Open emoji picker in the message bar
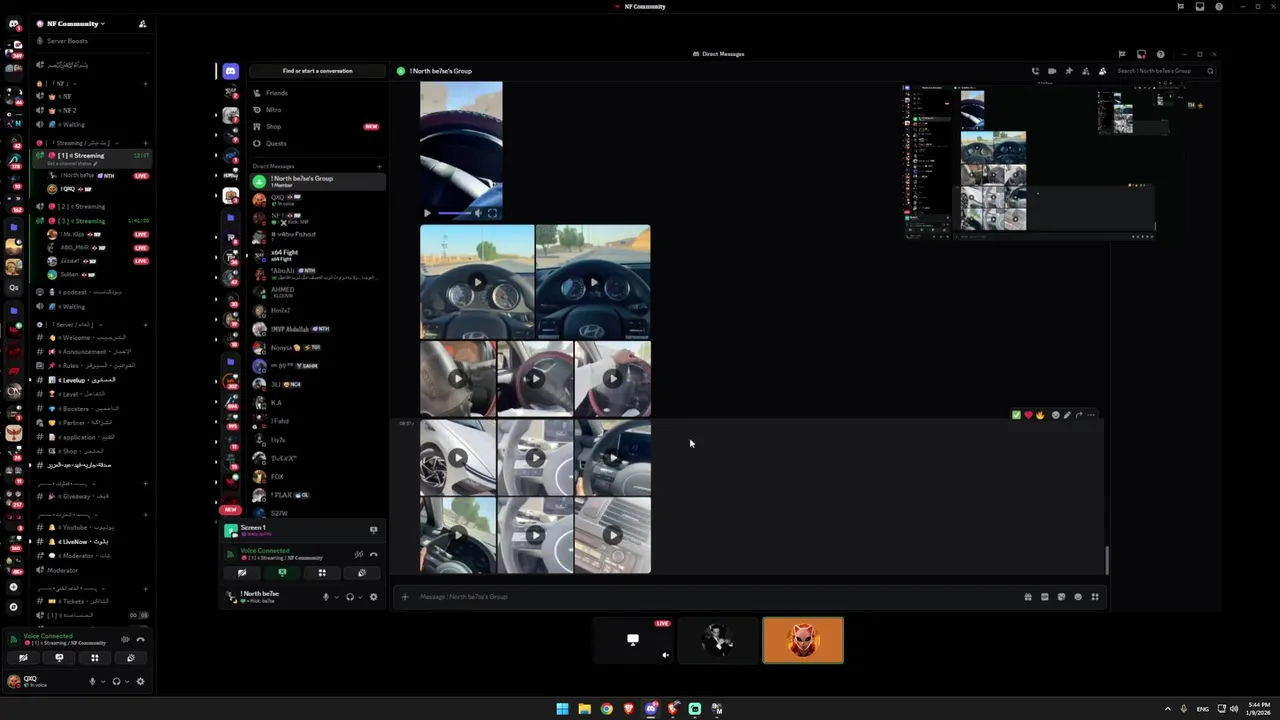1280x720 pixels. pyautogui.click(x=1078, y=597)
